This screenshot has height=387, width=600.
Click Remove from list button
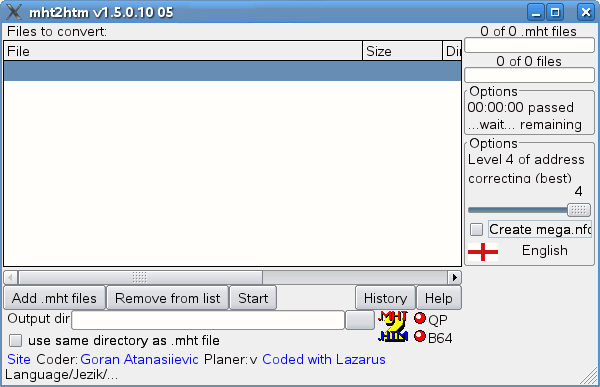tap(168, 298)
